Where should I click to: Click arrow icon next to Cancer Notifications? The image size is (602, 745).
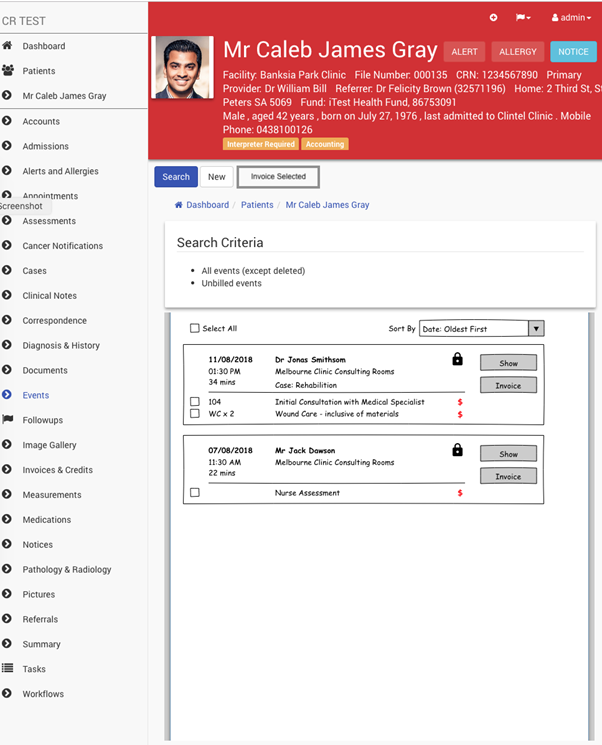[7, 245]
